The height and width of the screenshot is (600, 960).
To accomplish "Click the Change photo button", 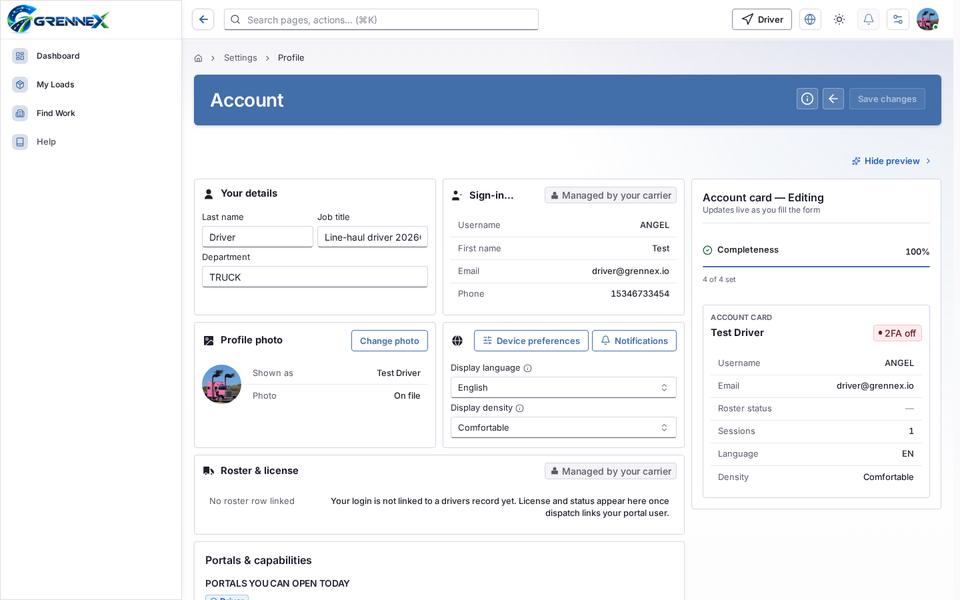I will (x=389, y=341).
